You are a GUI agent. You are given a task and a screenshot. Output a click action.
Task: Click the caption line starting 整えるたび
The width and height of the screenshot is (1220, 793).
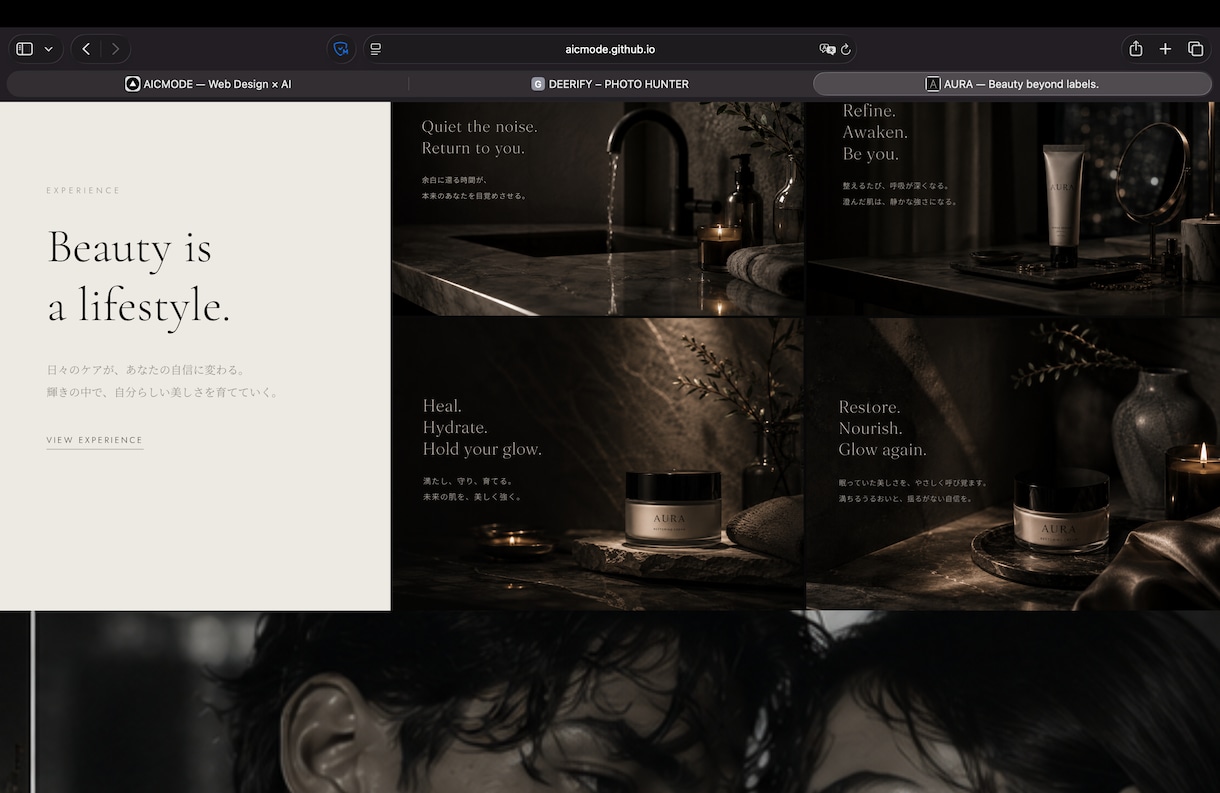point(896,185)
